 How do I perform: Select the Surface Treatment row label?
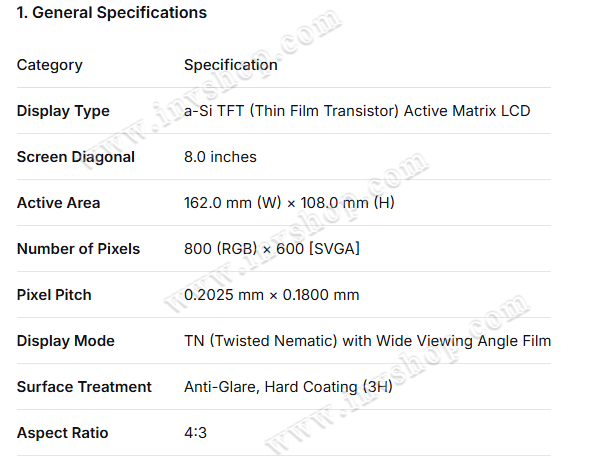pyautogui.click(x=85, y=387)
